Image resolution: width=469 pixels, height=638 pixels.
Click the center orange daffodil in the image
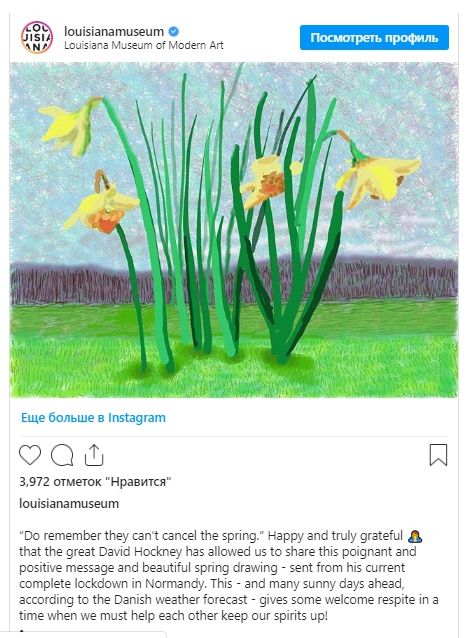click(268, 181)
